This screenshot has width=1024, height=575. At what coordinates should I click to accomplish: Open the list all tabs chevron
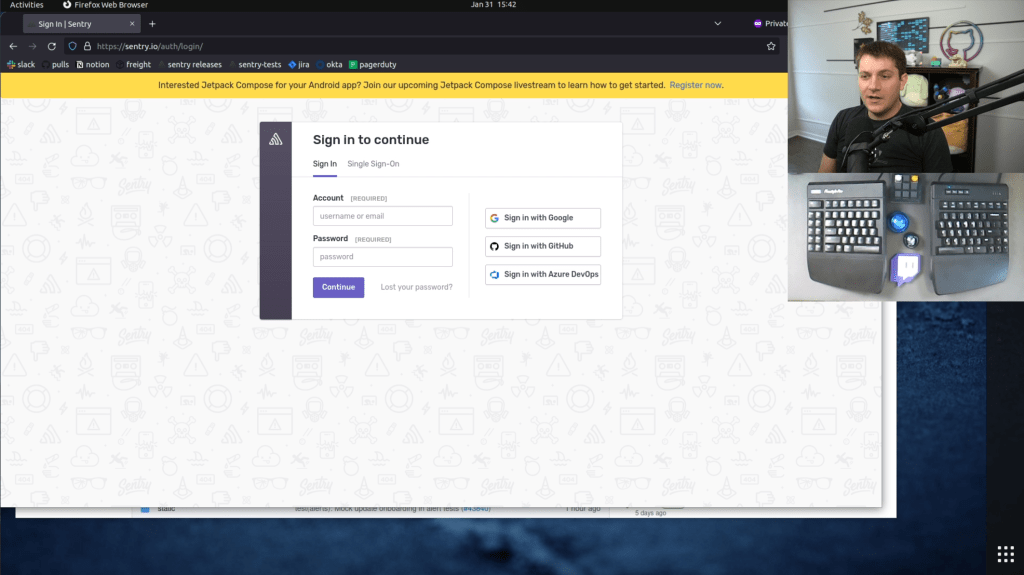pos(718,24)
